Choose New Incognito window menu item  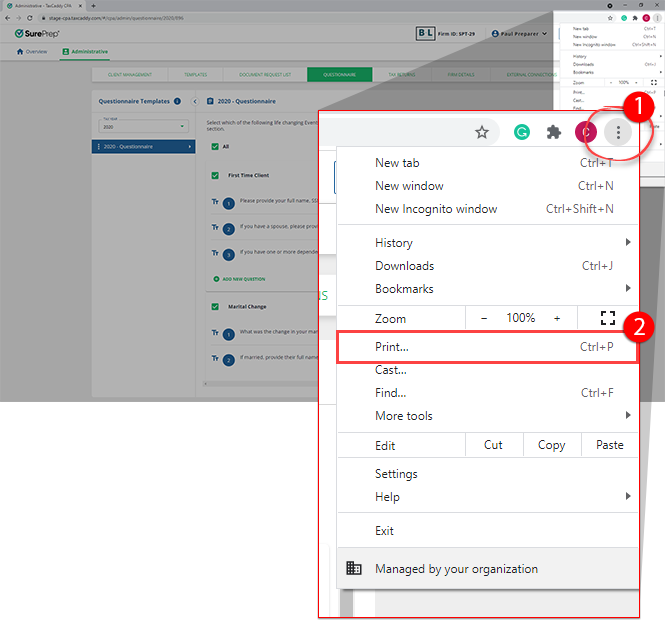tap(436, 209)
